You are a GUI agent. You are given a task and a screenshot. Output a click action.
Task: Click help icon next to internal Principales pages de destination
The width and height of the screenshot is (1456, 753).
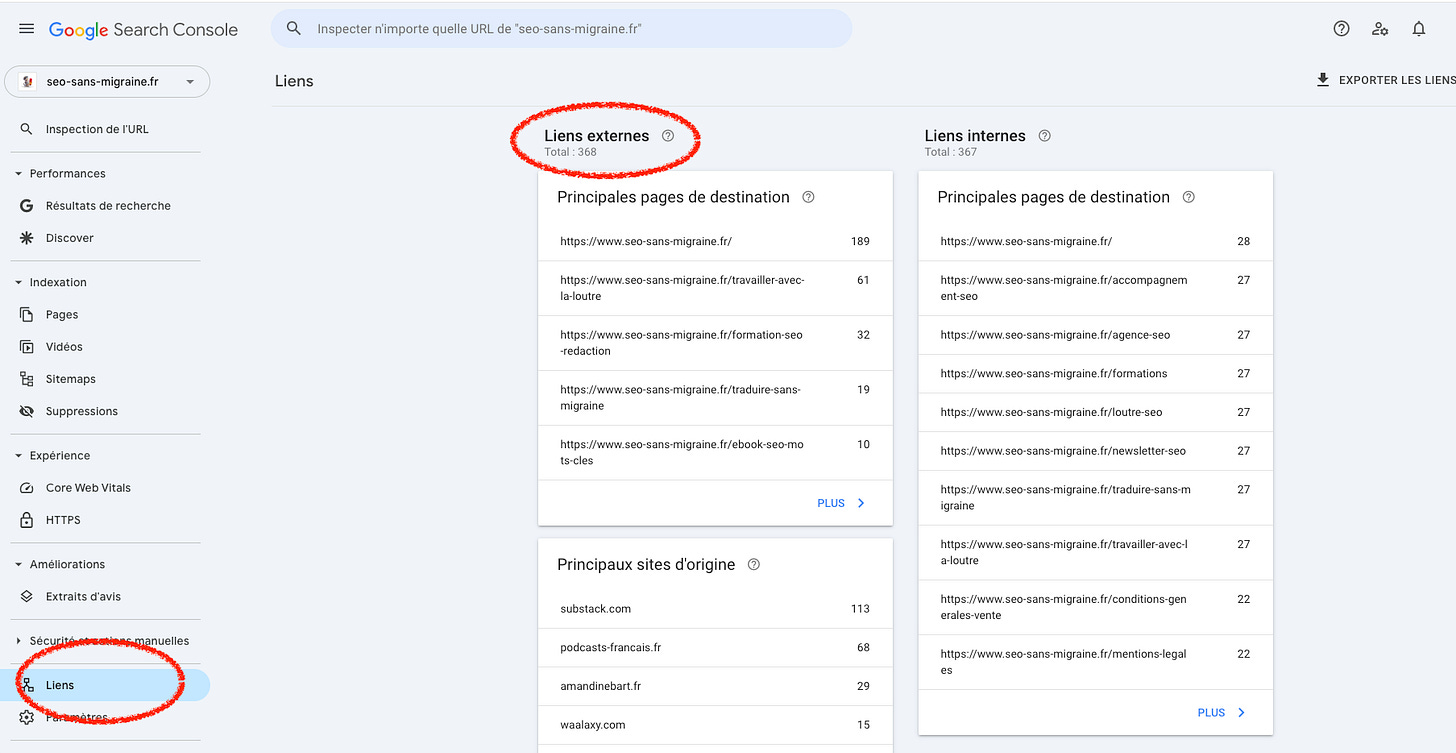point(1189,197)
